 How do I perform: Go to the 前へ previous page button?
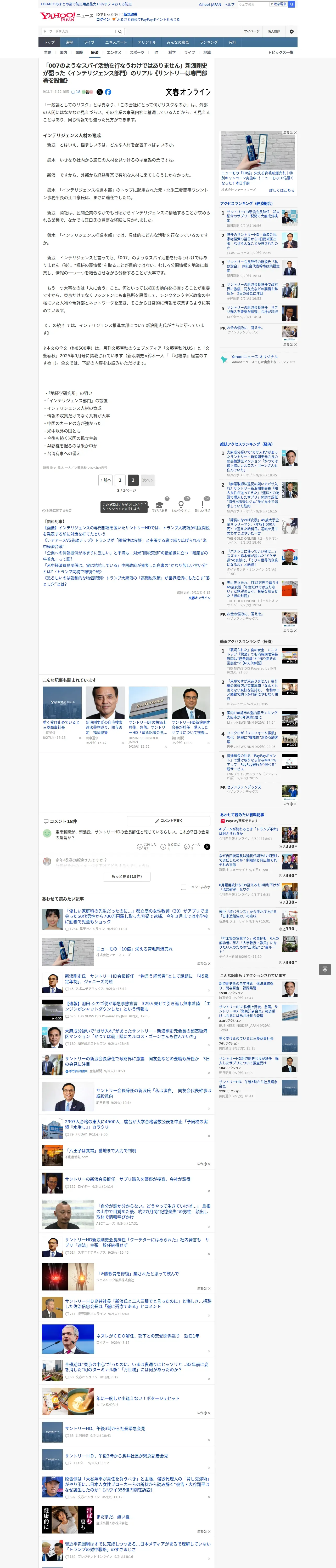click(x=106, y=480)
